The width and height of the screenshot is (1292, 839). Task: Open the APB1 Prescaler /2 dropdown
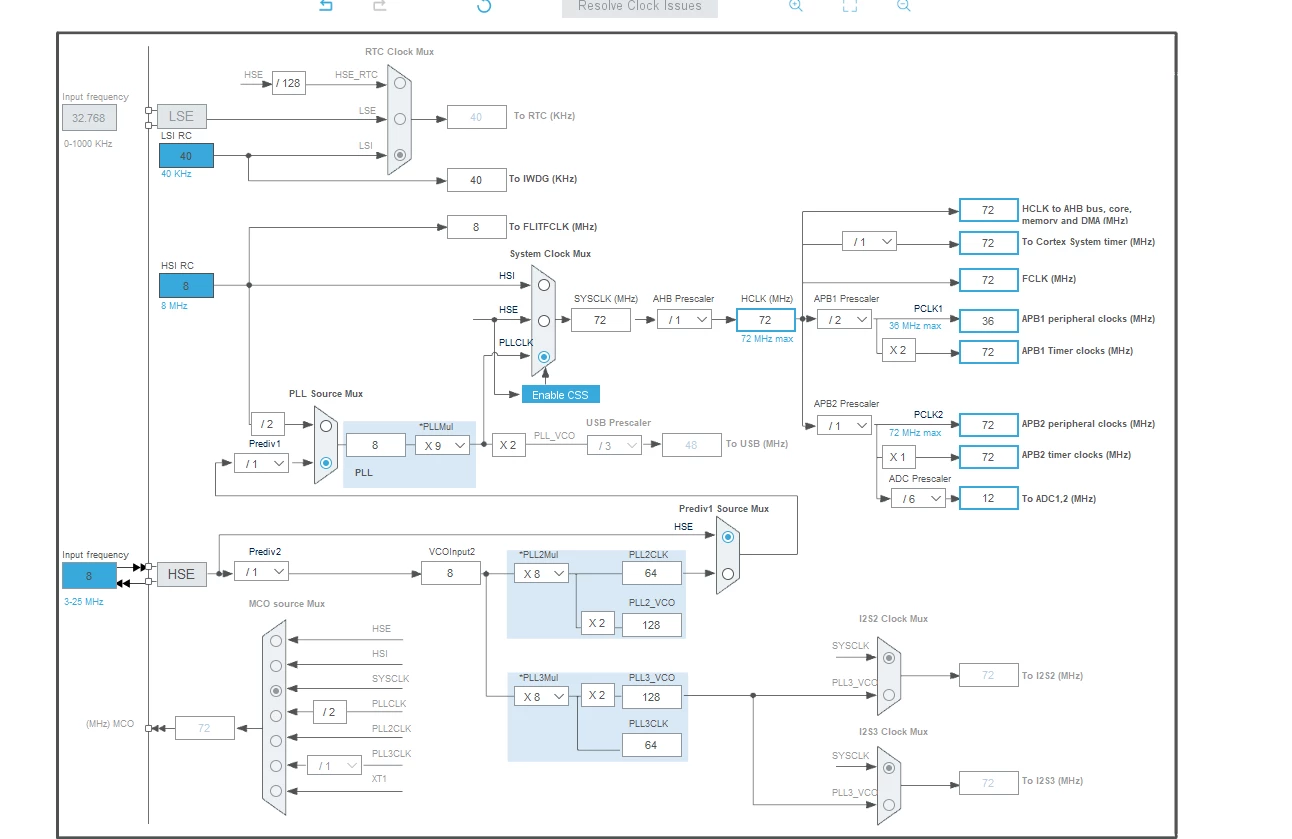tap(844, 319)
